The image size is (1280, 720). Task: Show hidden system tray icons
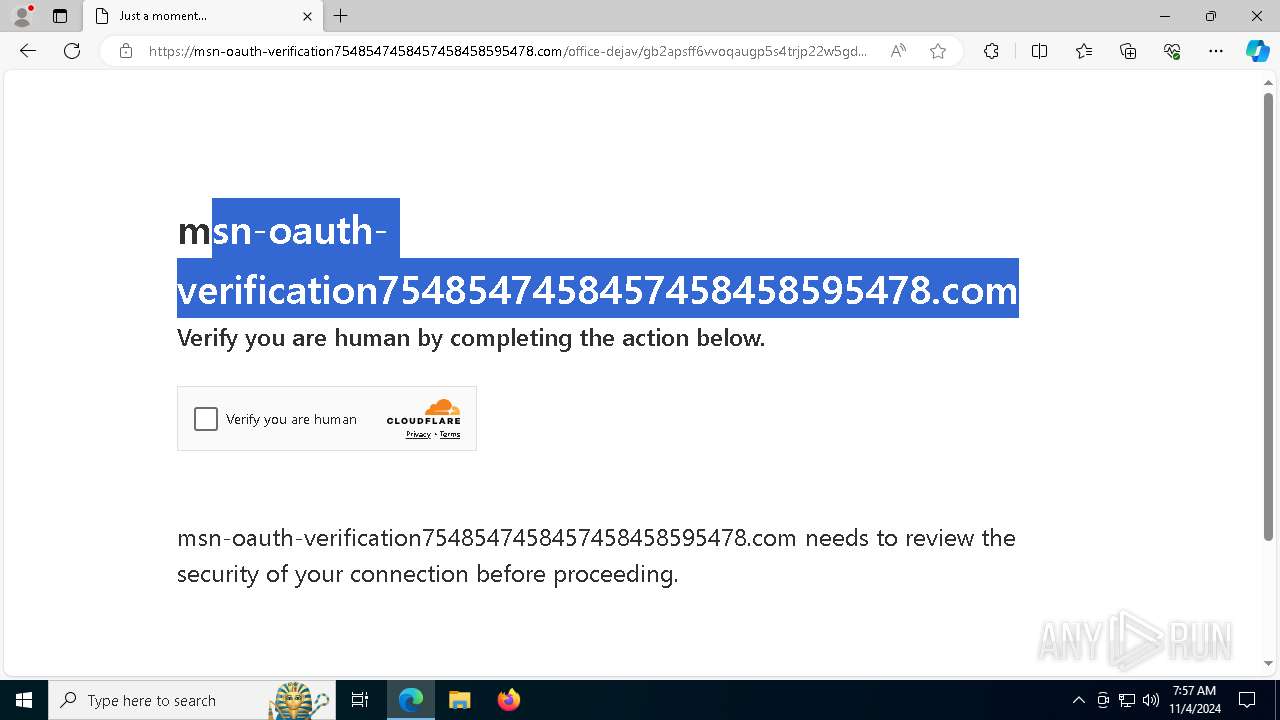1078,700
